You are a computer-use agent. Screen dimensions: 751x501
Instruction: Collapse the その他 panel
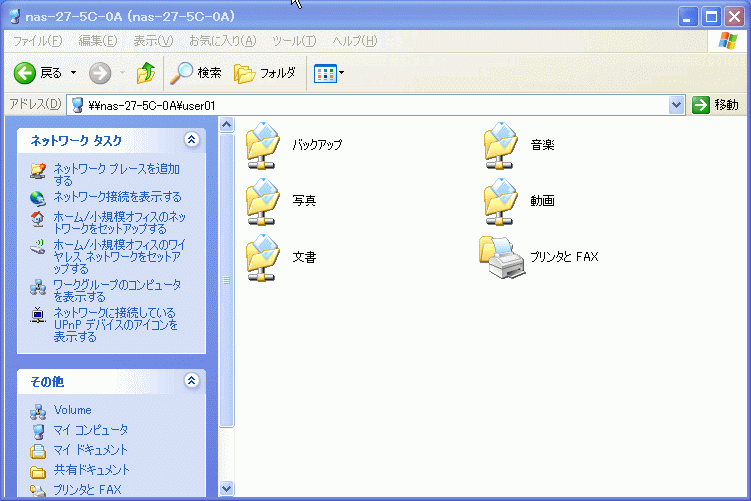pyautogui.click(x=192, y=381)
